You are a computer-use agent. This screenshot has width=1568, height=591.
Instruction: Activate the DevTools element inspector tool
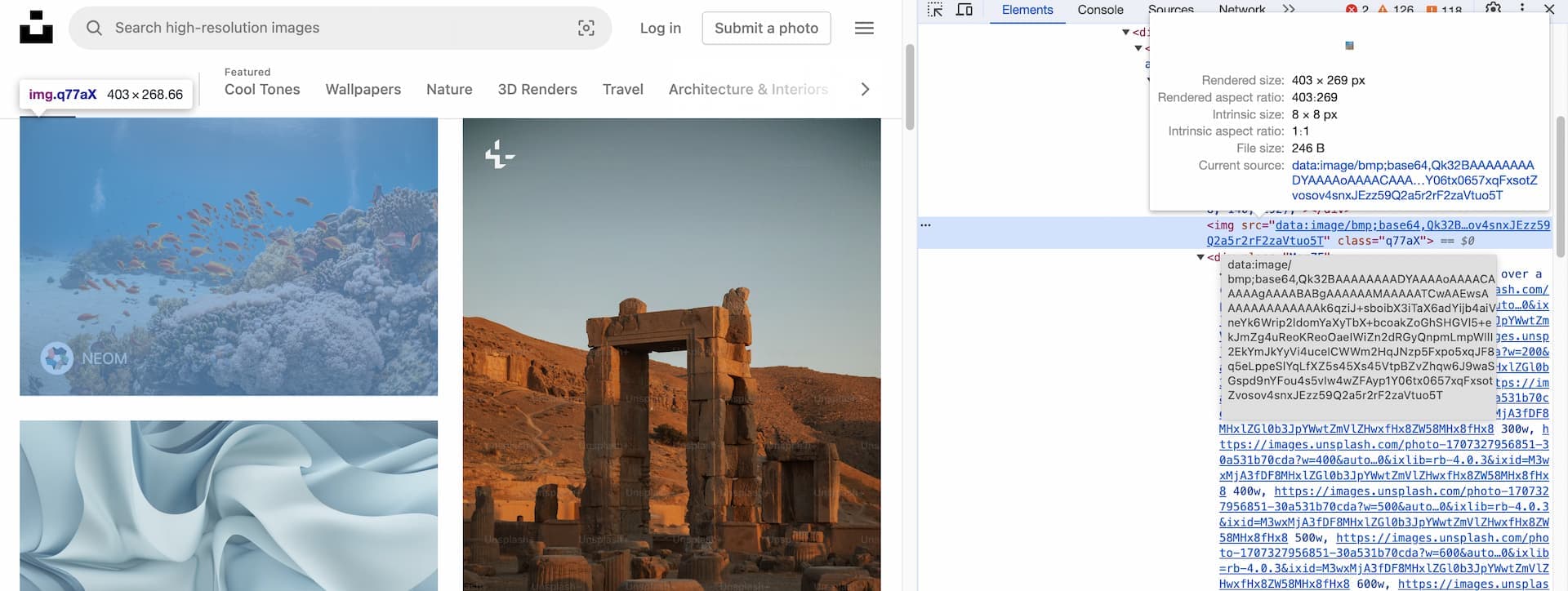pyautogui.click(x=935, y=10)
